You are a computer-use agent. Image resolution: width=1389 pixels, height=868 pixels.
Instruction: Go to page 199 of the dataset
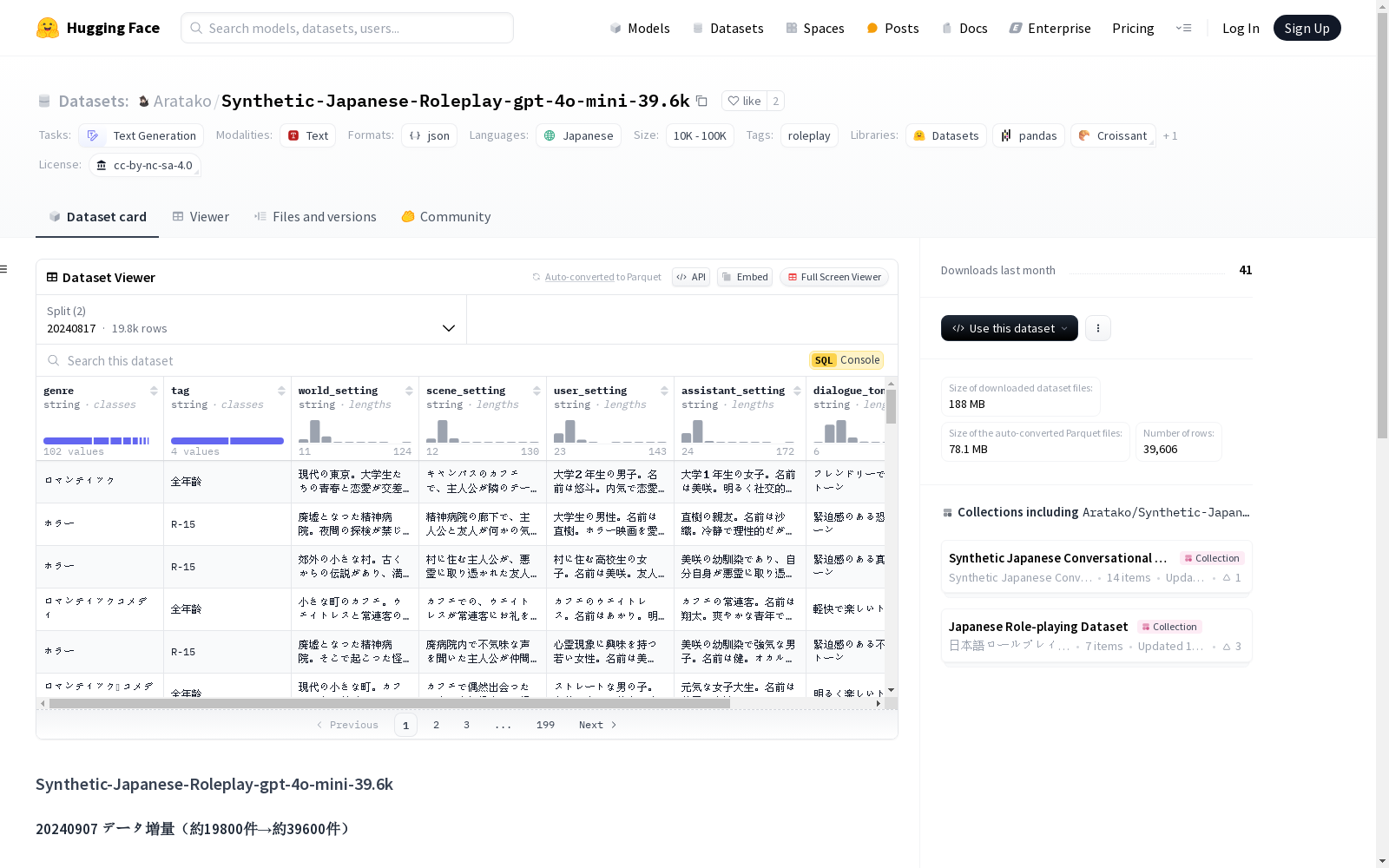545,725
